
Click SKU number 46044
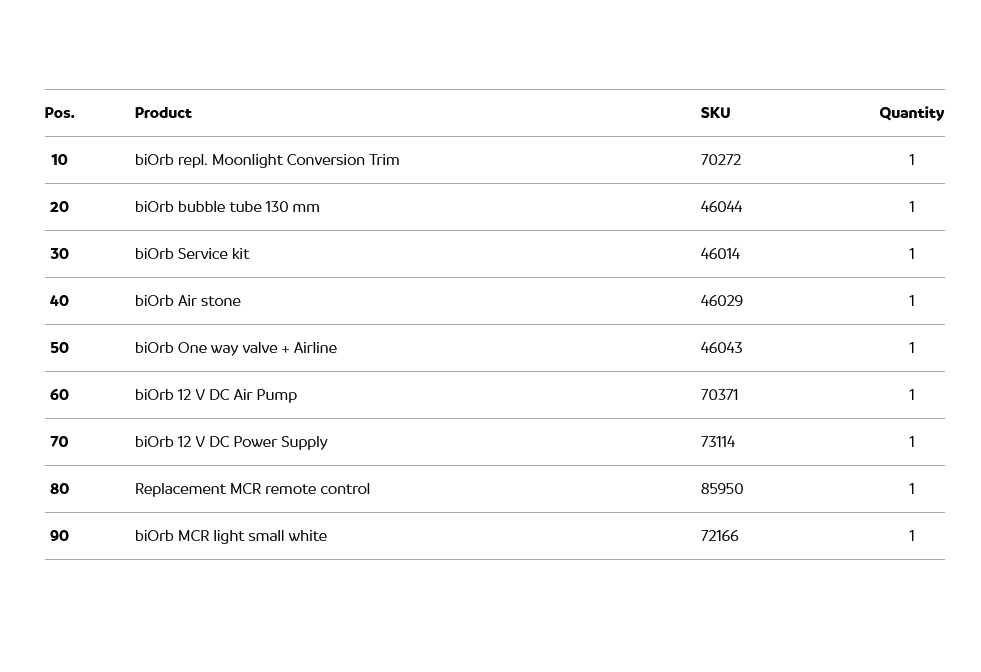[721, 207]
